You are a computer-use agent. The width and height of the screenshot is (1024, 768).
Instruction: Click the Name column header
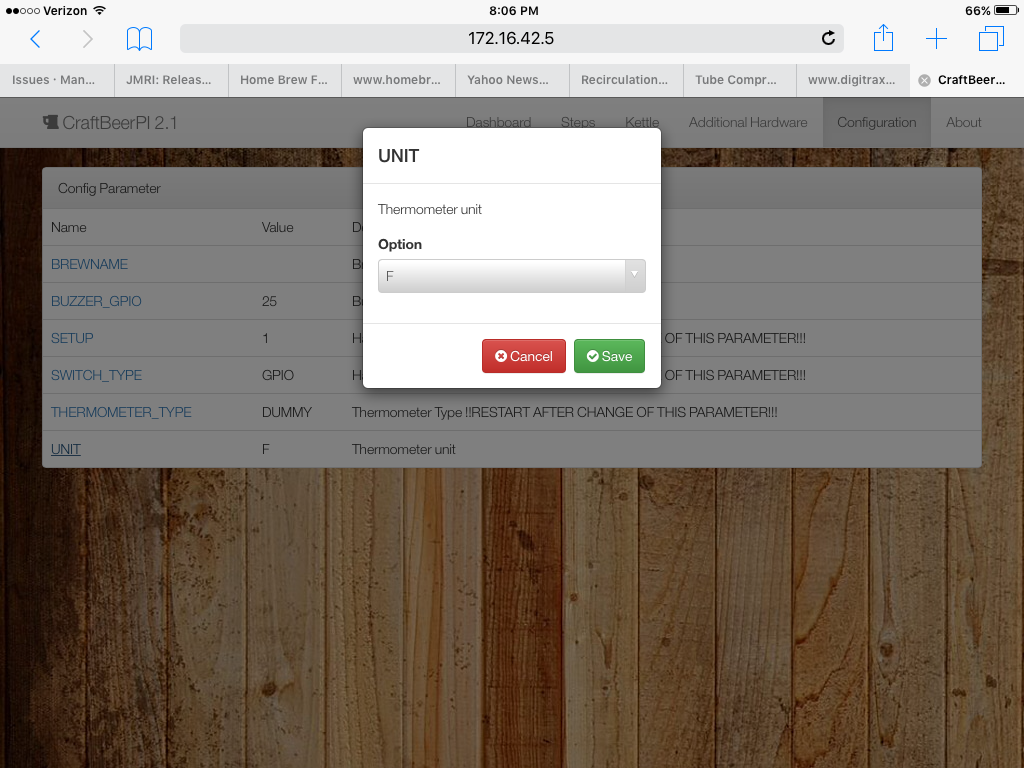69,227
